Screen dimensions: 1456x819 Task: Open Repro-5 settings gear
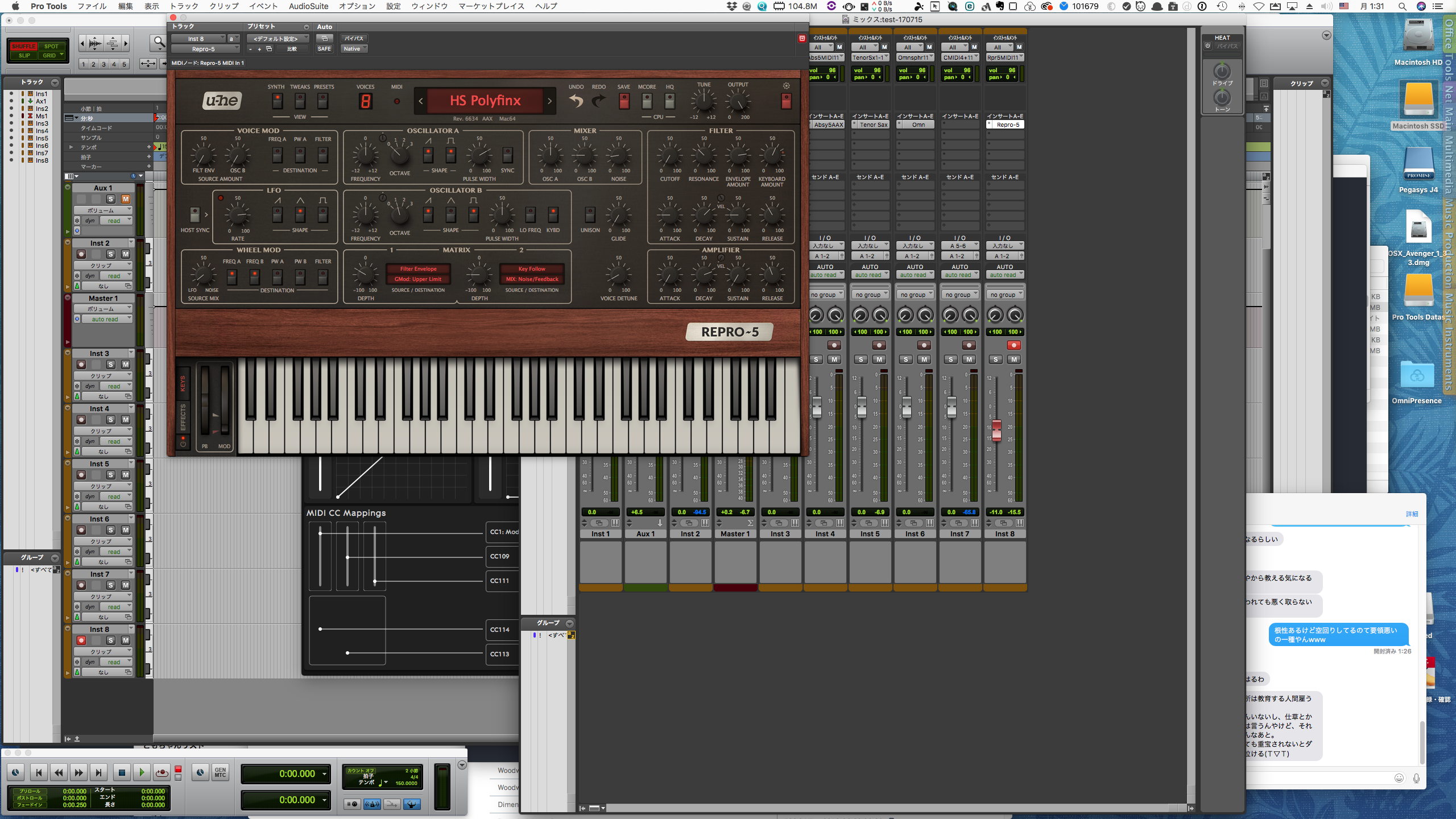pos(786,86)
